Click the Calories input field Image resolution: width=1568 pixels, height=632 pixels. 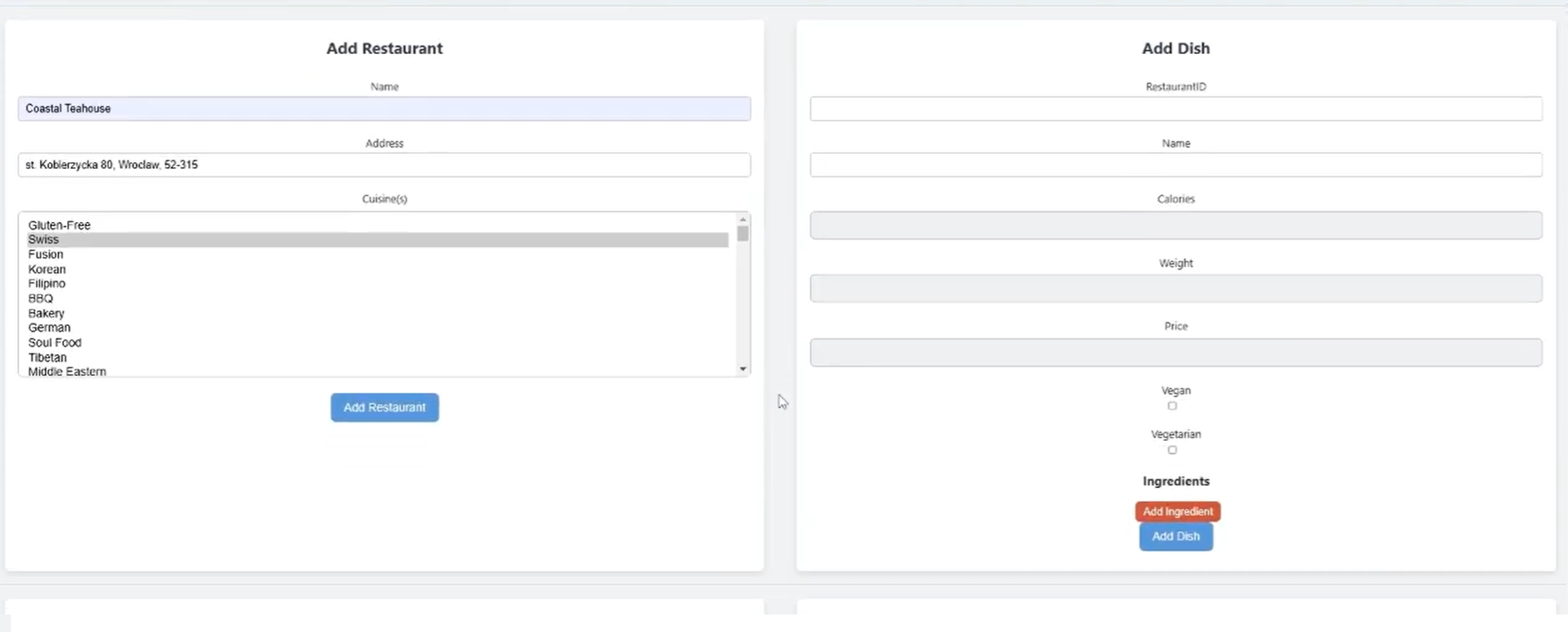pyautogui.click(x=1175, y=225)
